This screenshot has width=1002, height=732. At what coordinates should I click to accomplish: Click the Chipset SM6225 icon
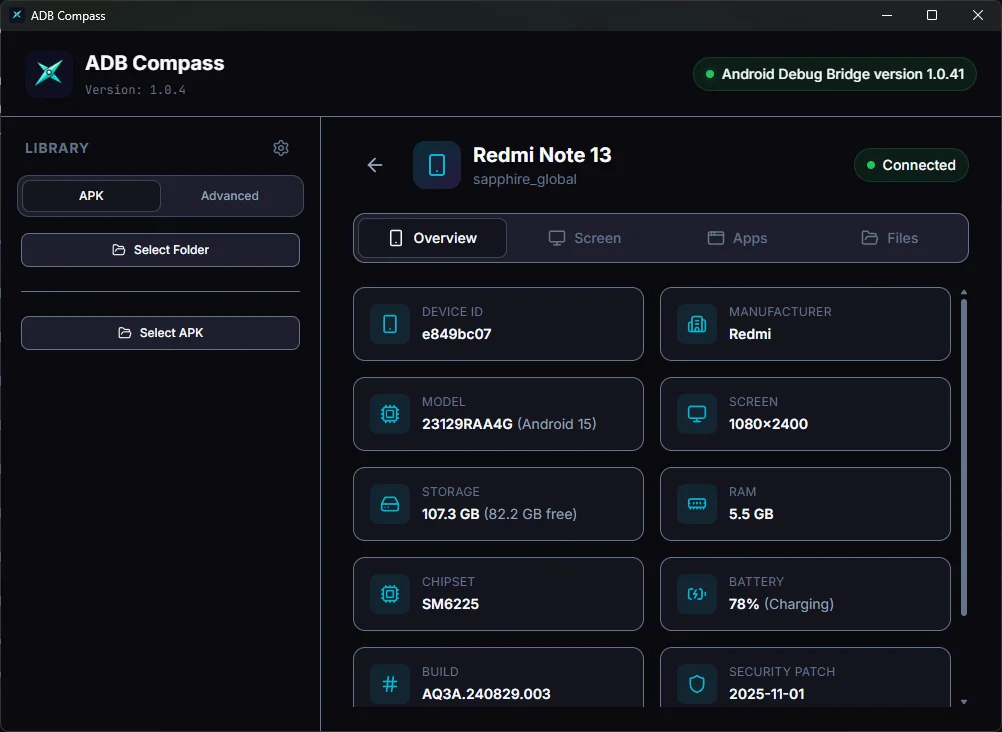[389, 594]
